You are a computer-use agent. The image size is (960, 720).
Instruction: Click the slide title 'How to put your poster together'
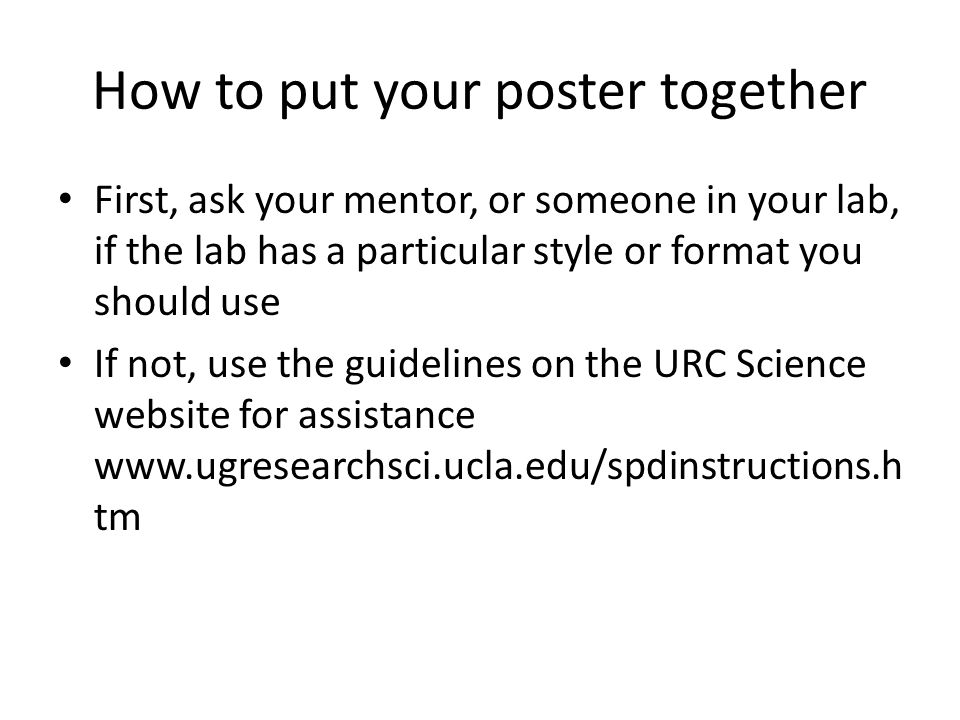pyautogui.click(x=479, y=92)
